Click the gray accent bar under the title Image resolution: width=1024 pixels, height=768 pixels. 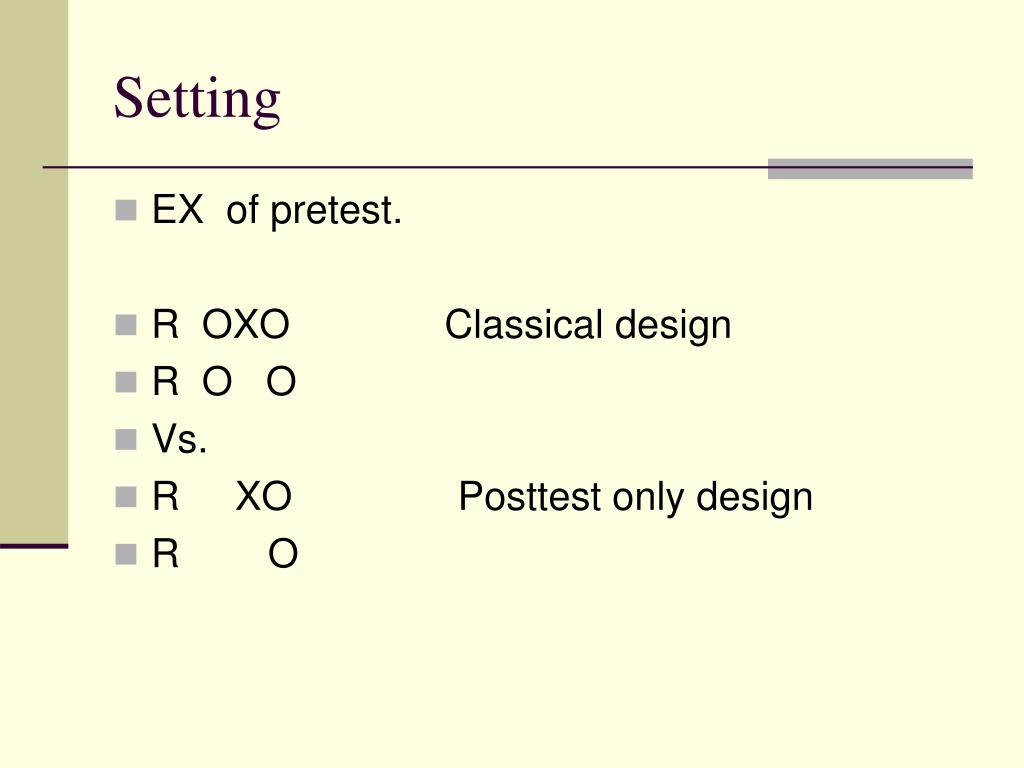pos(870,168)
